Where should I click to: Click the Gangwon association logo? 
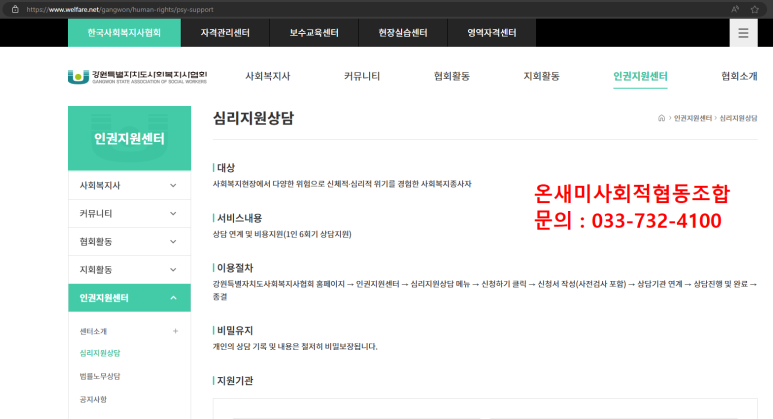[138, 77]
